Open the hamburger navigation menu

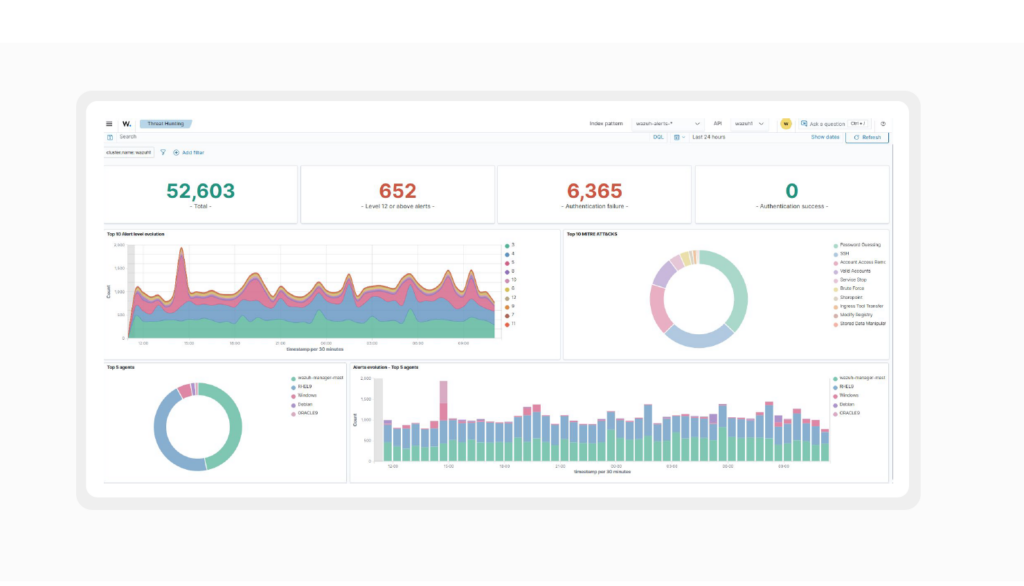pos(109,123)
